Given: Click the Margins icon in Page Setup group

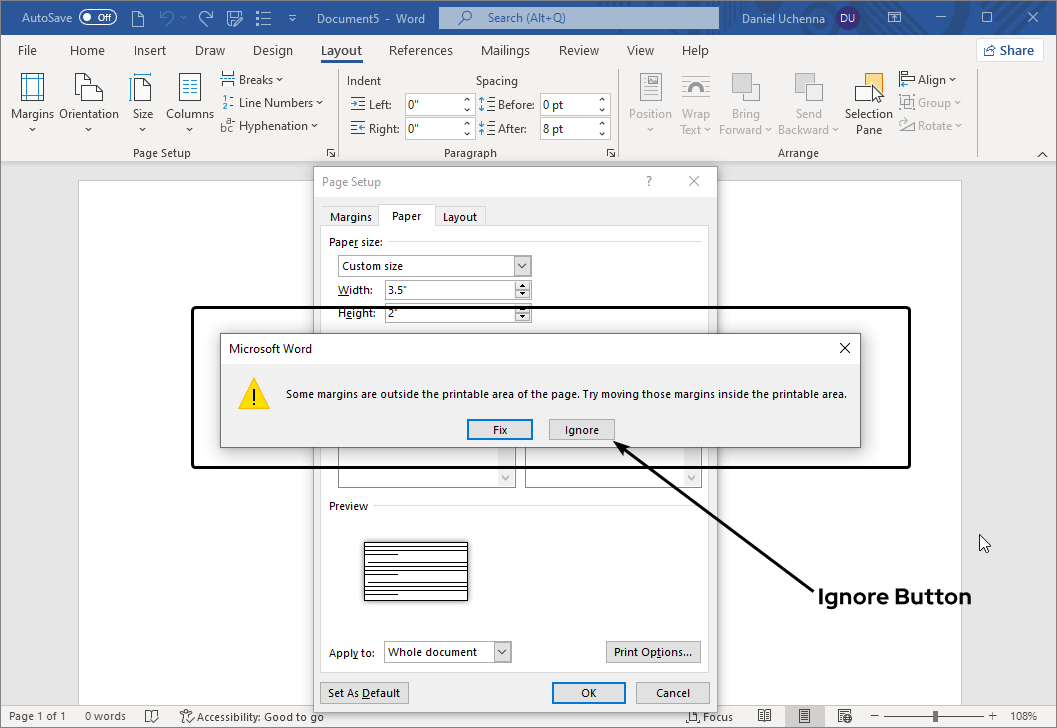Looking at the screenshot, I should tap(32, 90).
